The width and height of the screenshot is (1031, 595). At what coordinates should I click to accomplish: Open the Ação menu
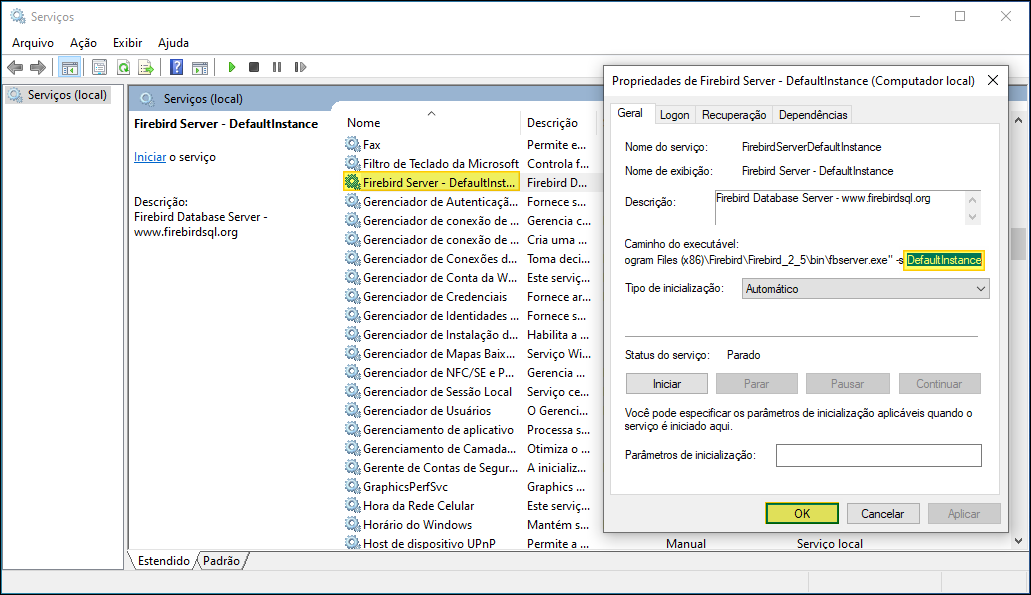coord(84,43)
